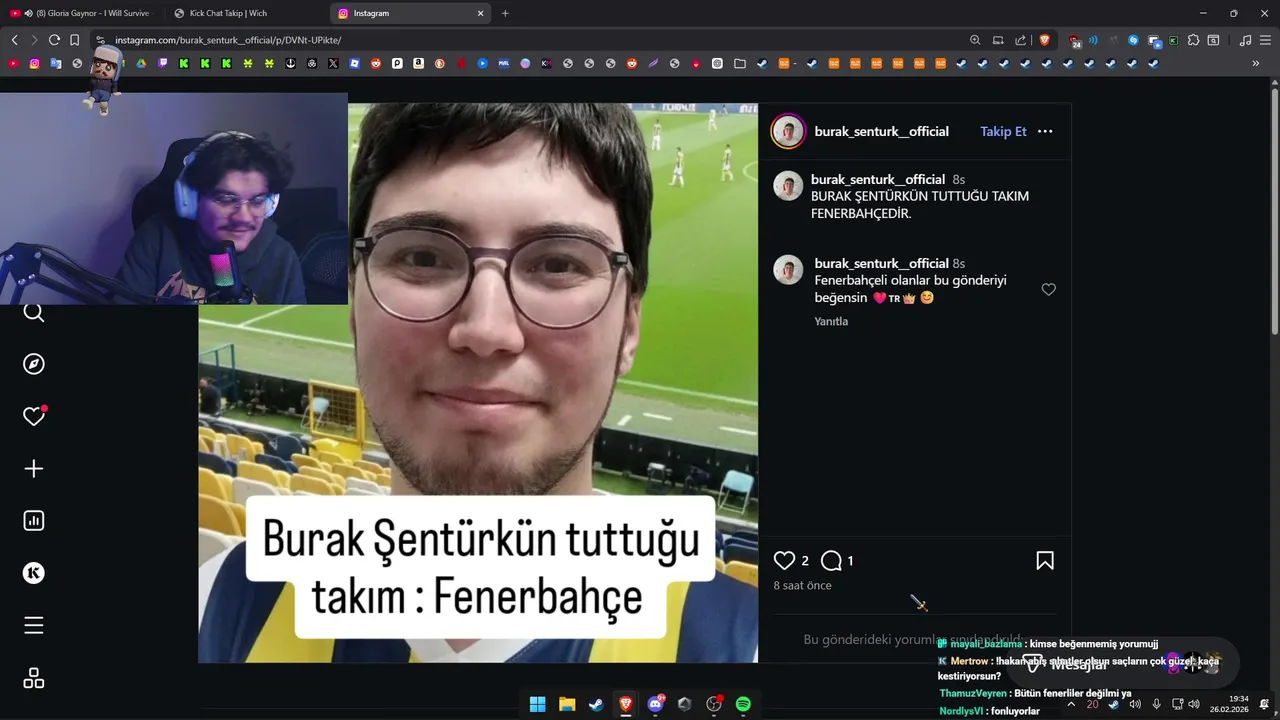The width and height of the screenshot is (1280, 720).
Task: Toggle microphone icon in system tray
Action: coord(1156,704)
